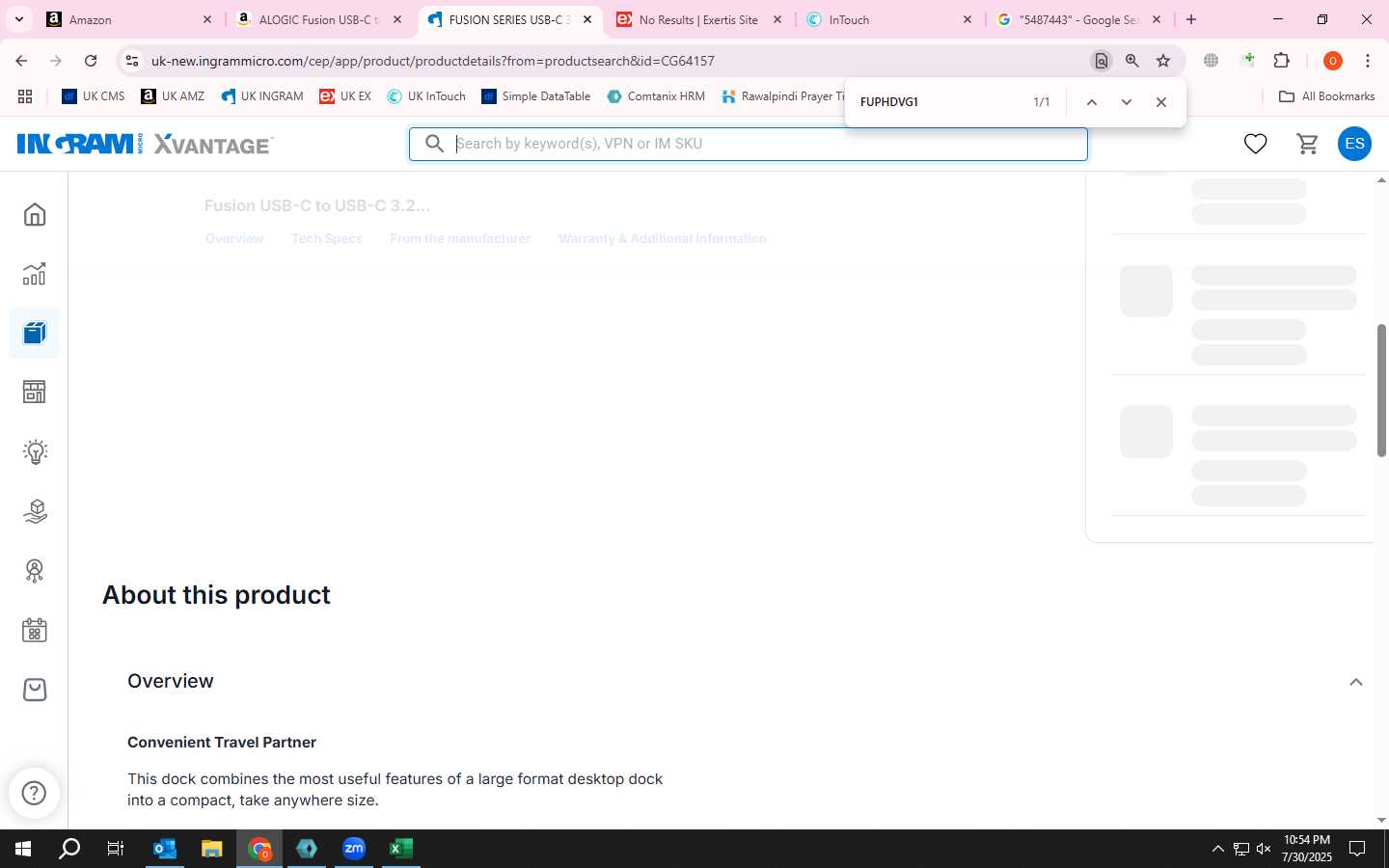Switch to the InTouch browser tab
Viewport: 1389px width, 868px height.
pyautogui.click(x=889, y=19)
